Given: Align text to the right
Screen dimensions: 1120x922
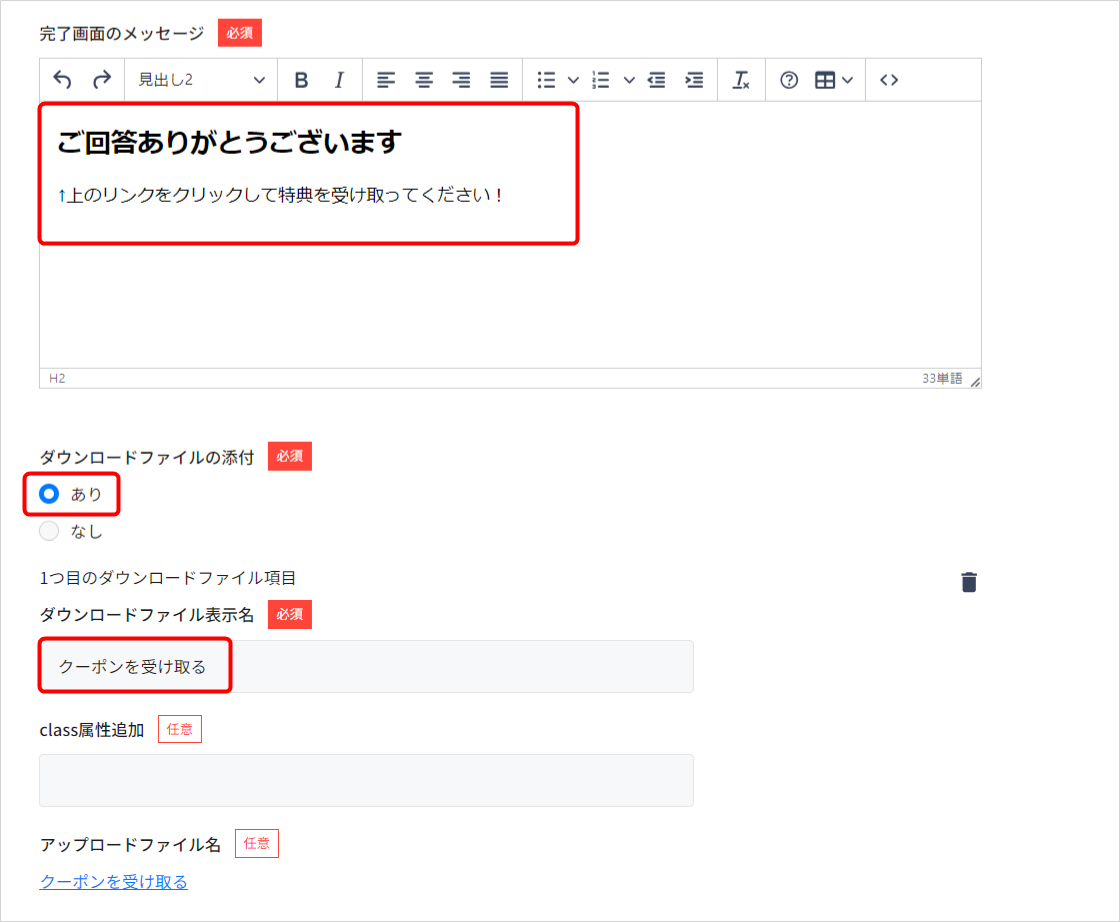Looking at the screenshot, I should [x=461, y=80].
